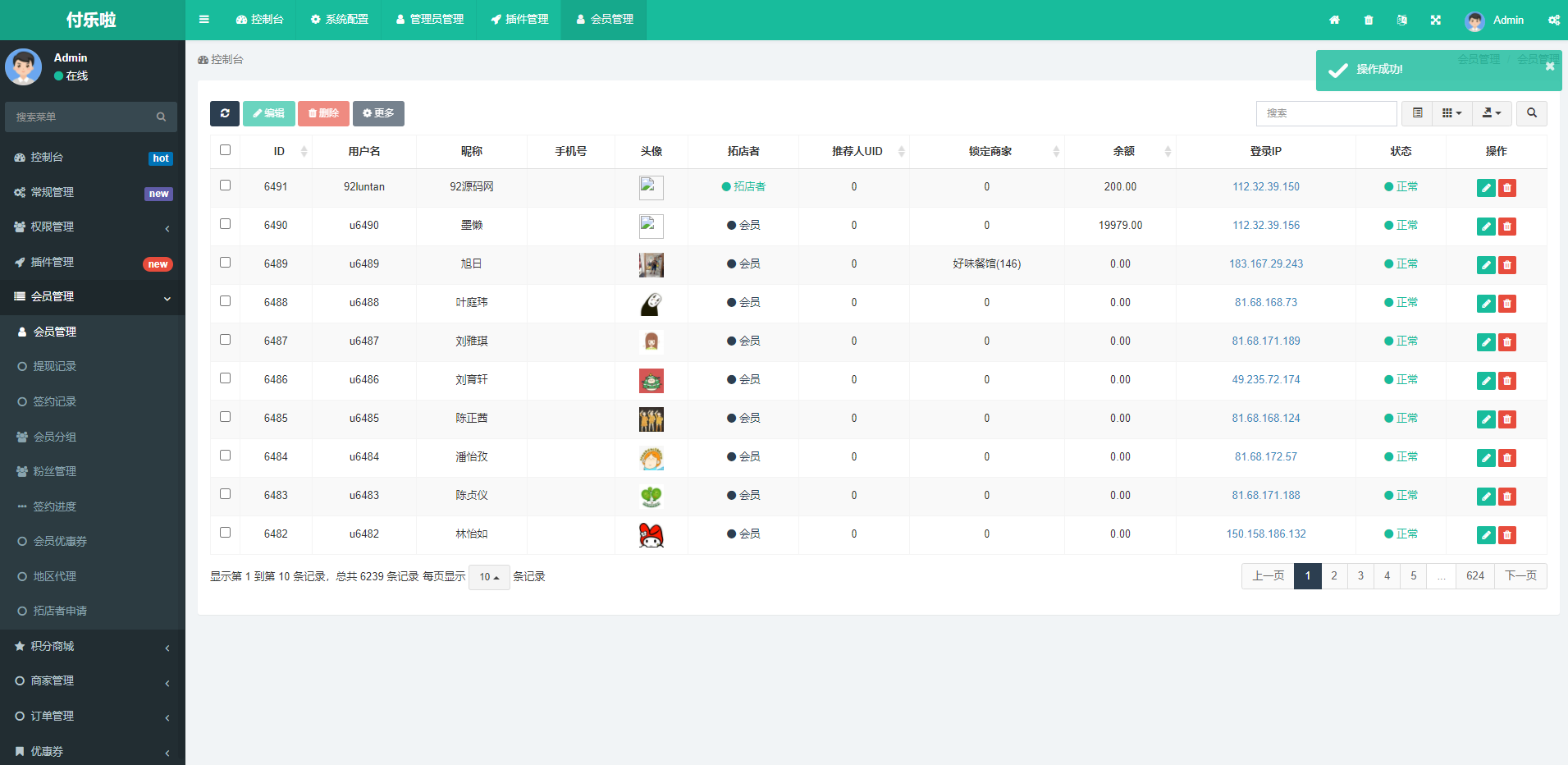
Task: Check the row checkbox for ID 6486
Action: click(x=225, y=378)
